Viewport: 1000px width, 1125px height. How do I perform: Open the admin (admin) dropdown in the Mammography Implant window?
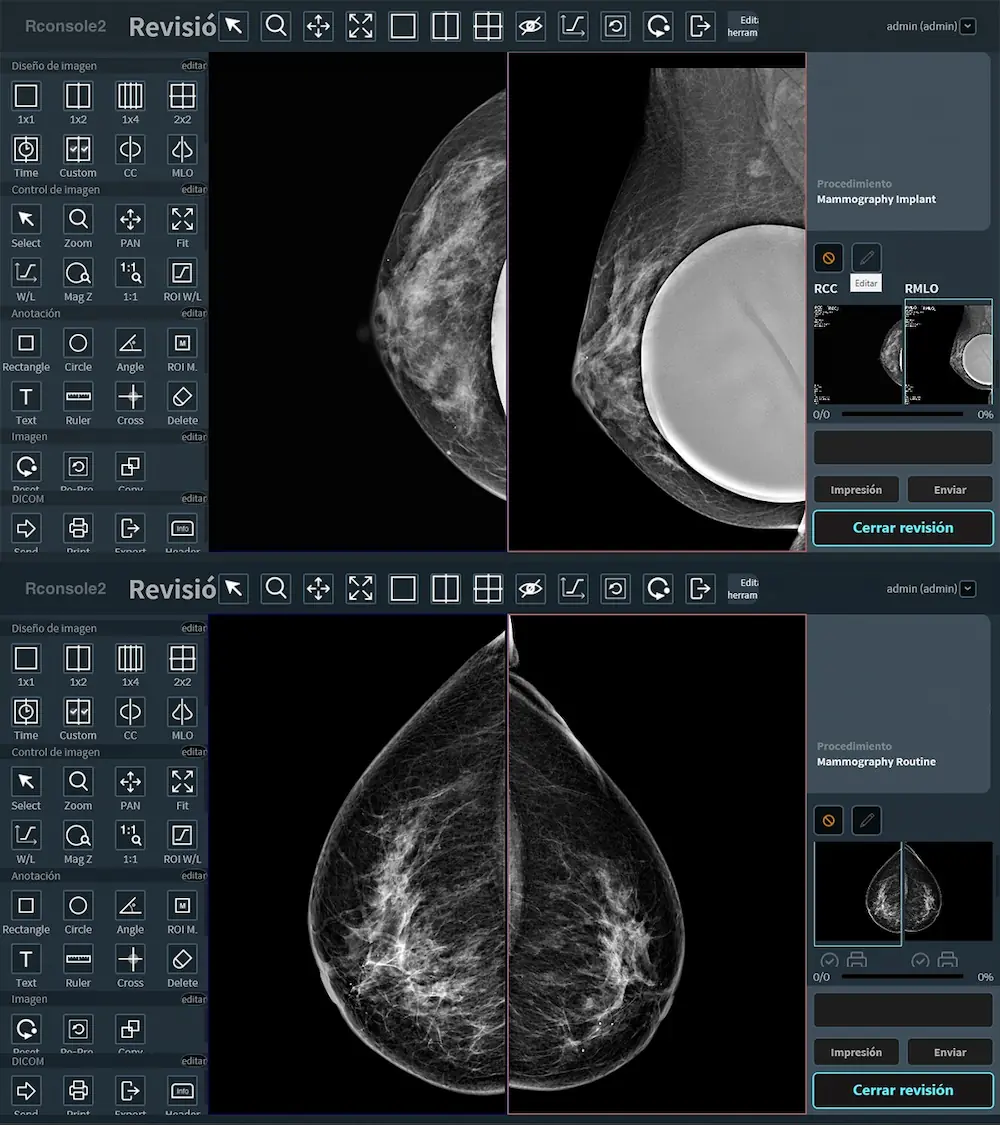click(966, 27)
